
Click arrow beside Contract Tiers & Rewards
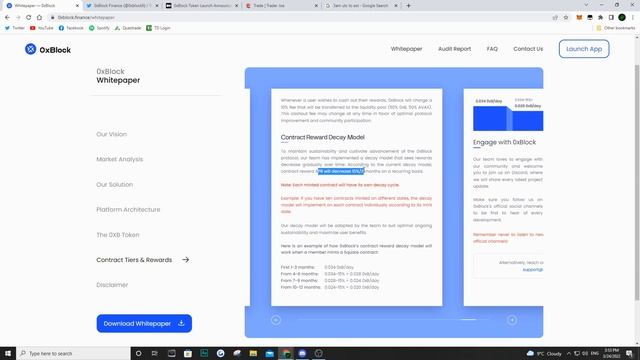pyautogui.click(x=186, y=260)
